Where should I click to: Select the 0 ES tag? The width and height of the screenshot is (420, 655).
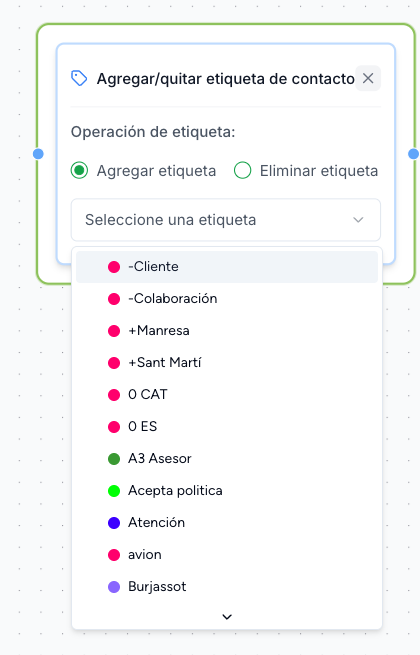coord(227,427)
